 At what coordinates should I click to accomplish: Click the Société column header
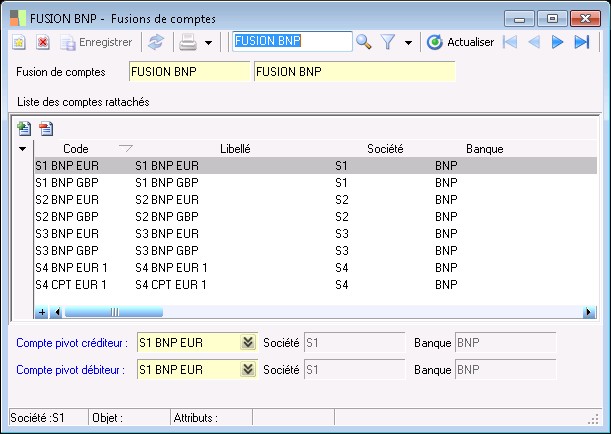pyautogui.click(x=385, y=149)
